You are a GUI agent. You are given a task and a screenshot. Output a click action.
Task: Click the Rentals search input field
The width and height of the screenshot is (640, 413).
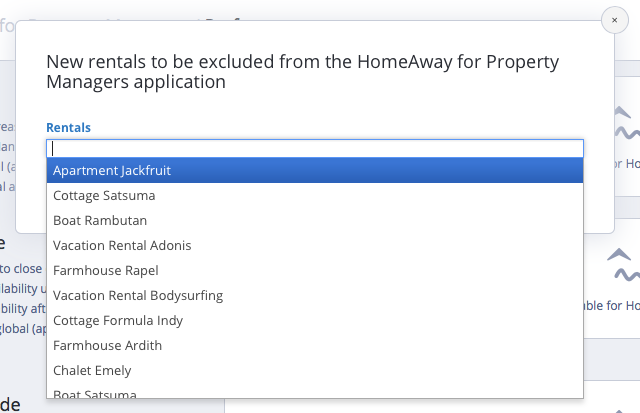(315, 148)
